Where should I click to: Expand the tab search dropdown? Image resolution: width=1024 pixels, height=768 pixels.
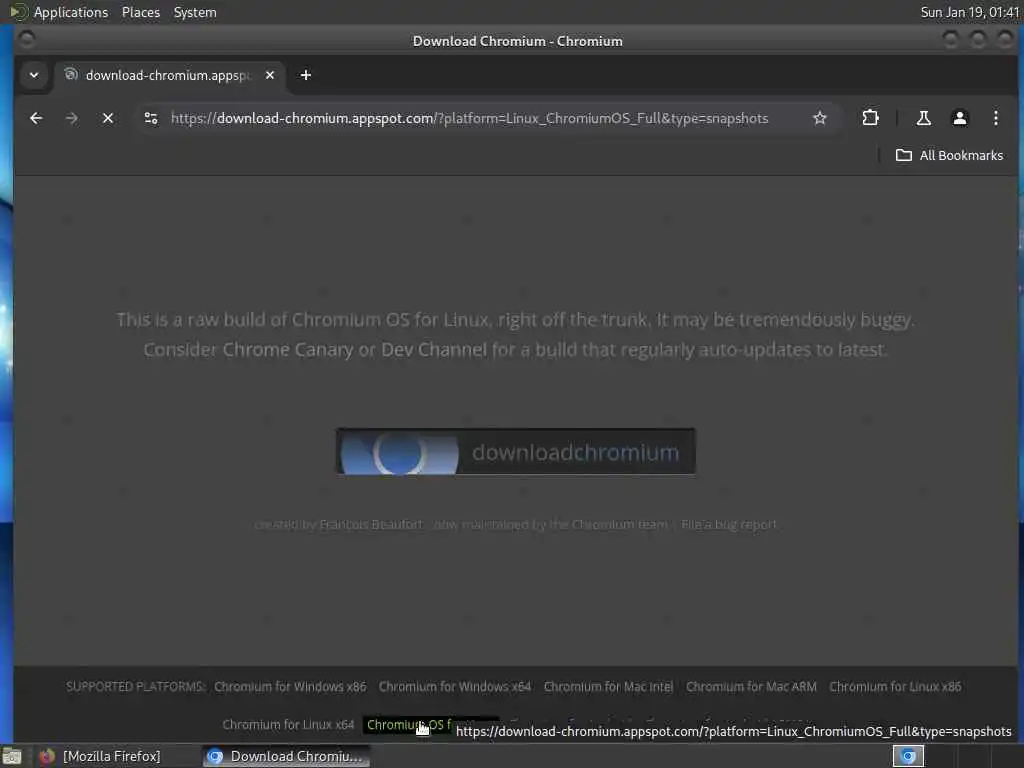(x=34, y=75)
